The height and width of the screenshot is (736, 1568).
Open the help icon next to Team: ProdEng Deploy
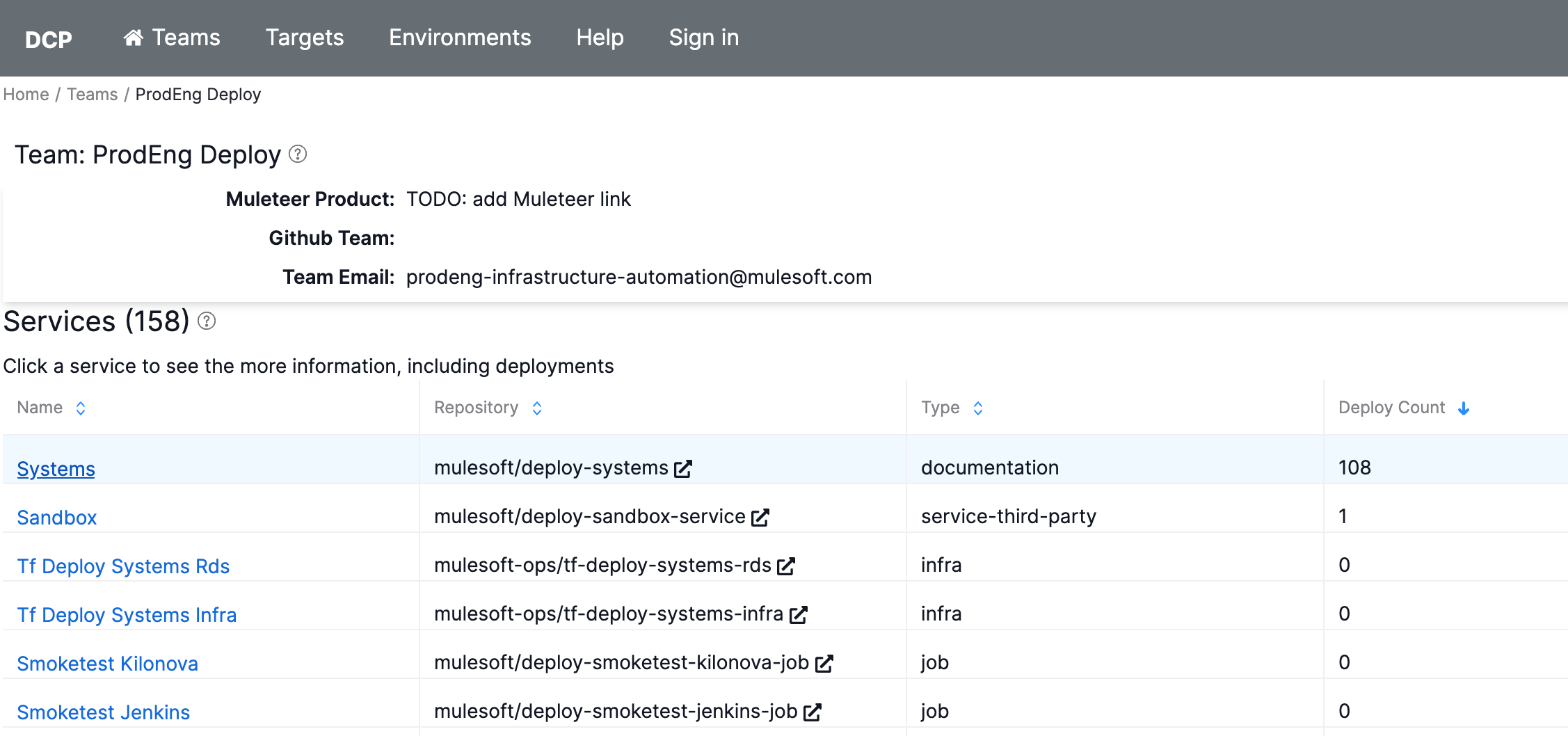(298, 154)
